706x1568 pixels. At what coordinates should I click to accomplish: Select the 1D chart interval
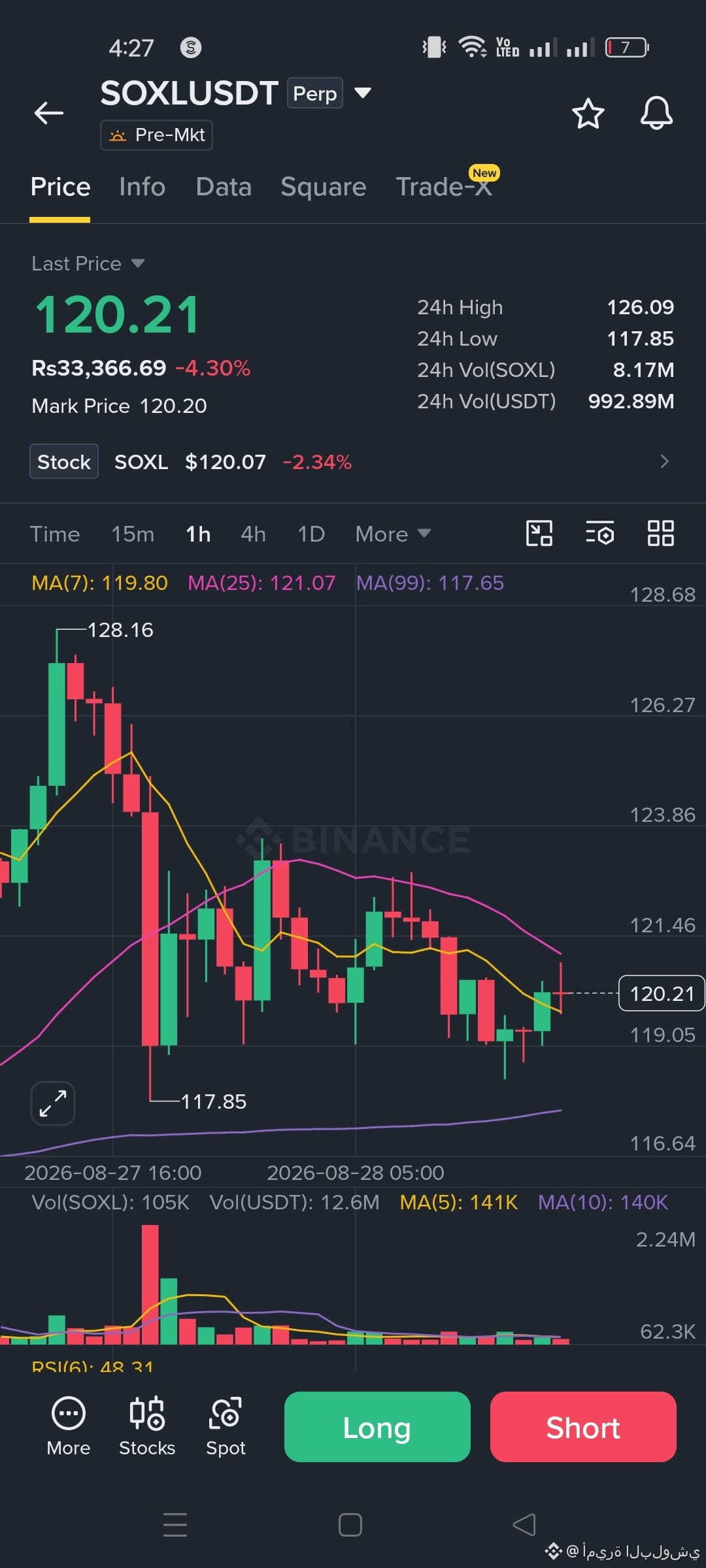click(311, 534)
